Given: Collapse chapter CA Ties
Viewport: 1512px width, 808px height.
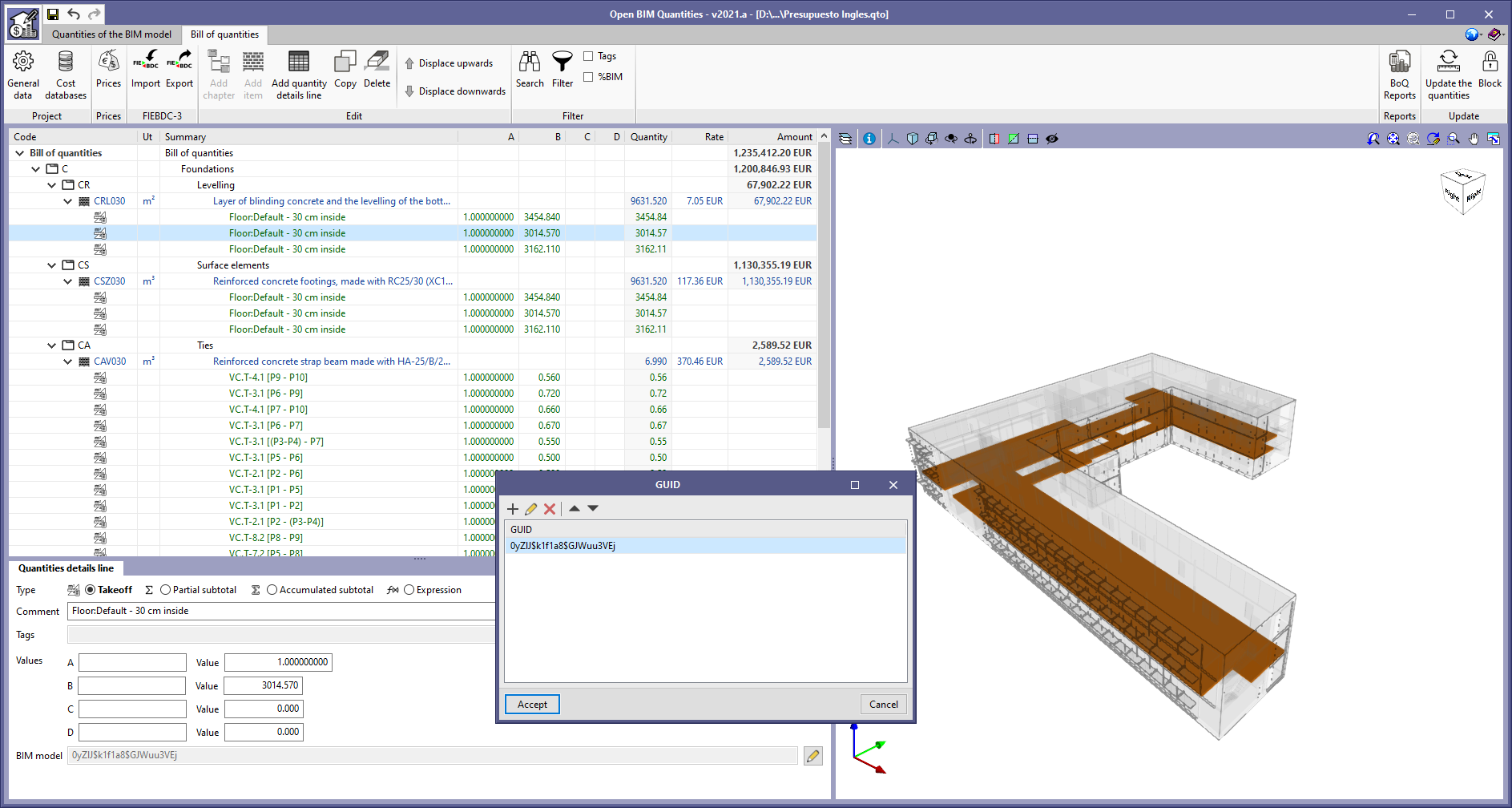Looking at the screenshot, I should click(52, 345).
